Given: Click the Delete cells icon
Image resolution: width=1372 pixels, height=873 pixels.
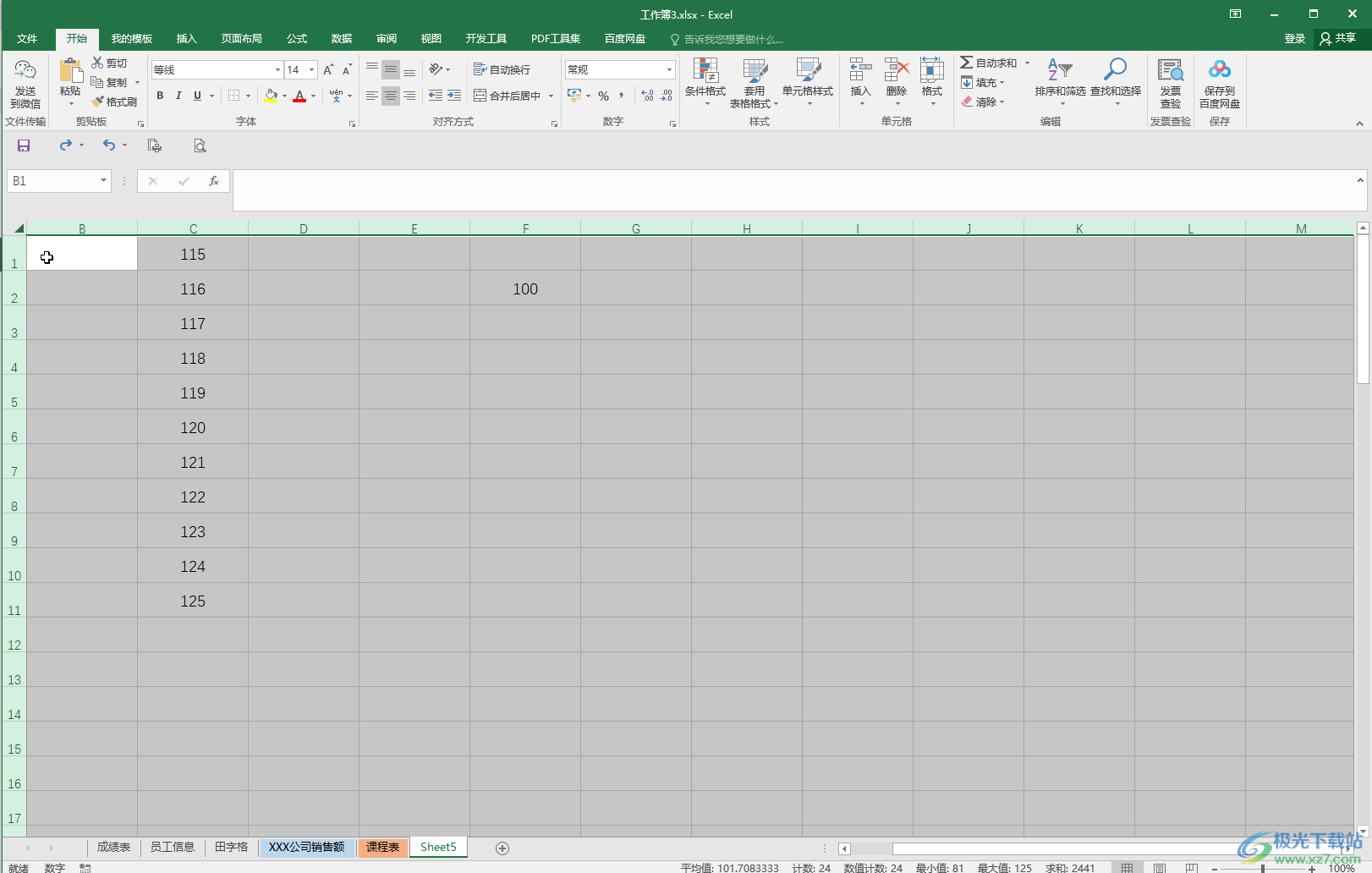Looking at the screenshot, I should [896, 70].
